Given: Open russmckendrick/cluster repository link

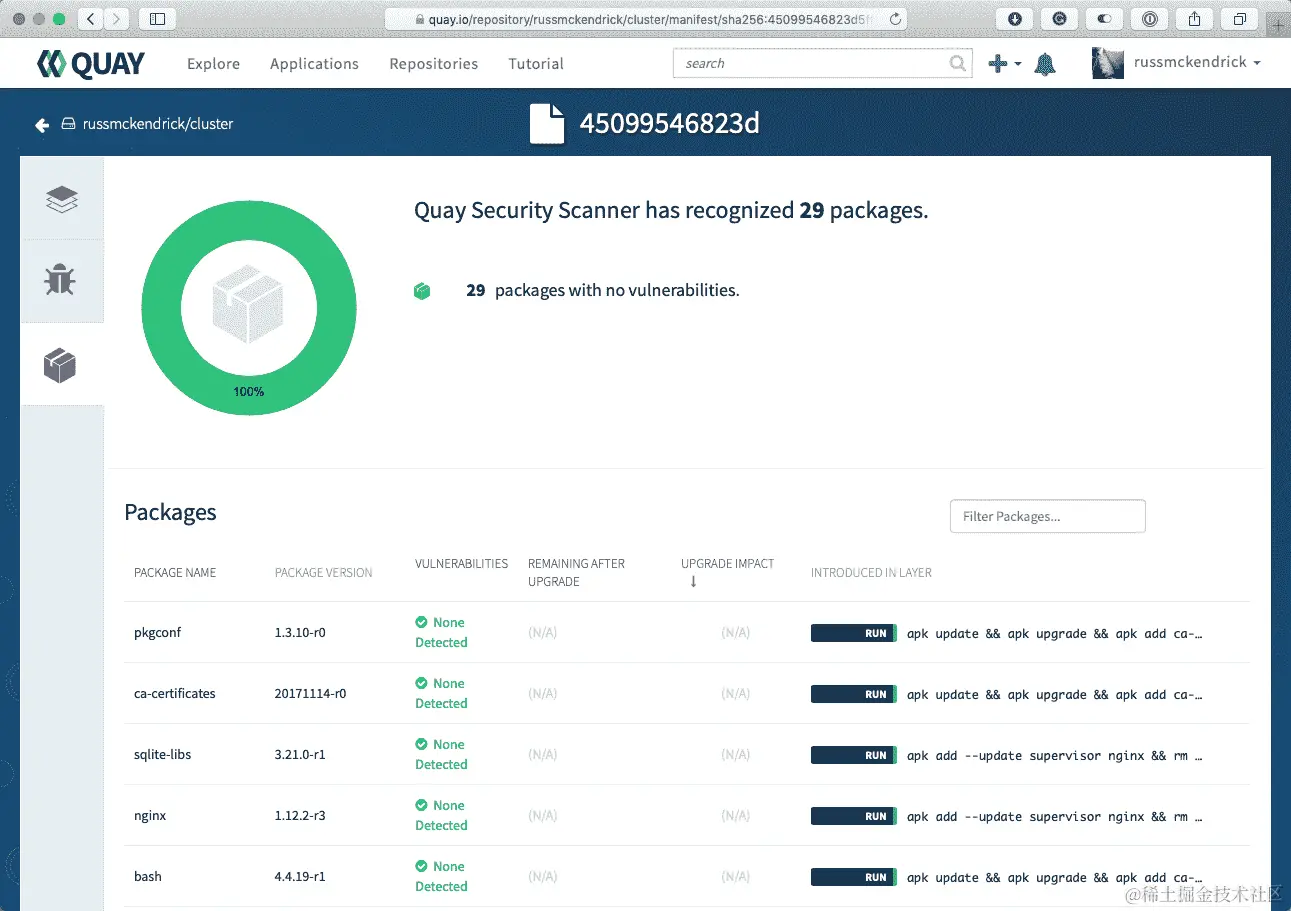Looking at the screenshot, I should [158, 124].
